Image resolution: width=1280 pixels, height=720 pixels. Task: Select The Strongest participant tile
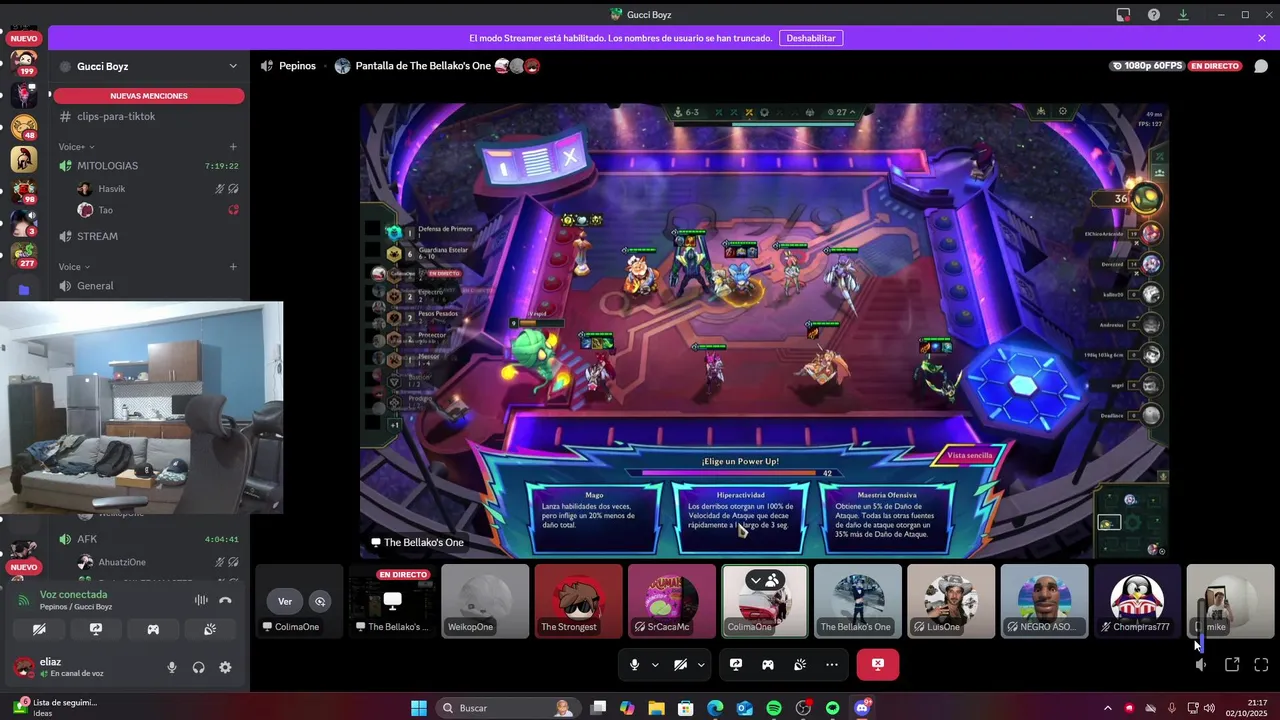pyautogui.click(x=578, y=601)
